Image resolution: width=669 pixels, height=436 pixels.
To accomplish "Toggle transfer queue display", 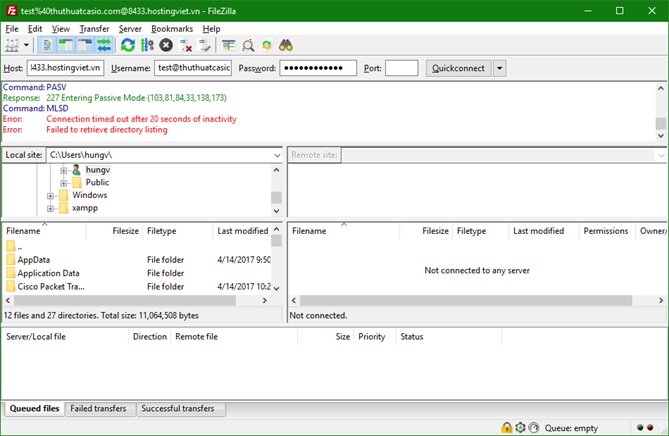I will point(104,45).
